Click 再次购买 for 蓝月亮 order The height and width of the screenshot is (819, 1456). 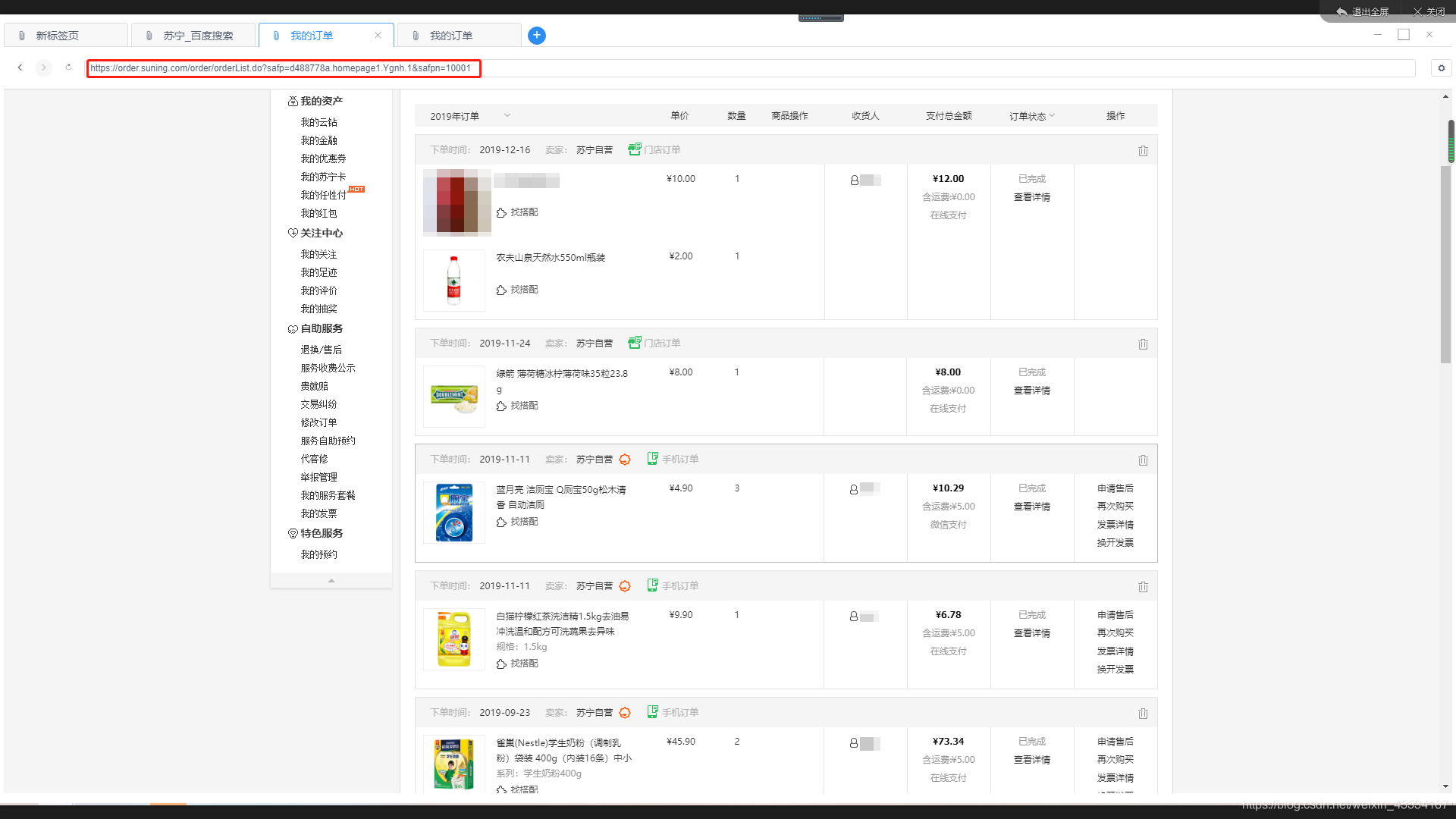pos(1115,507)
